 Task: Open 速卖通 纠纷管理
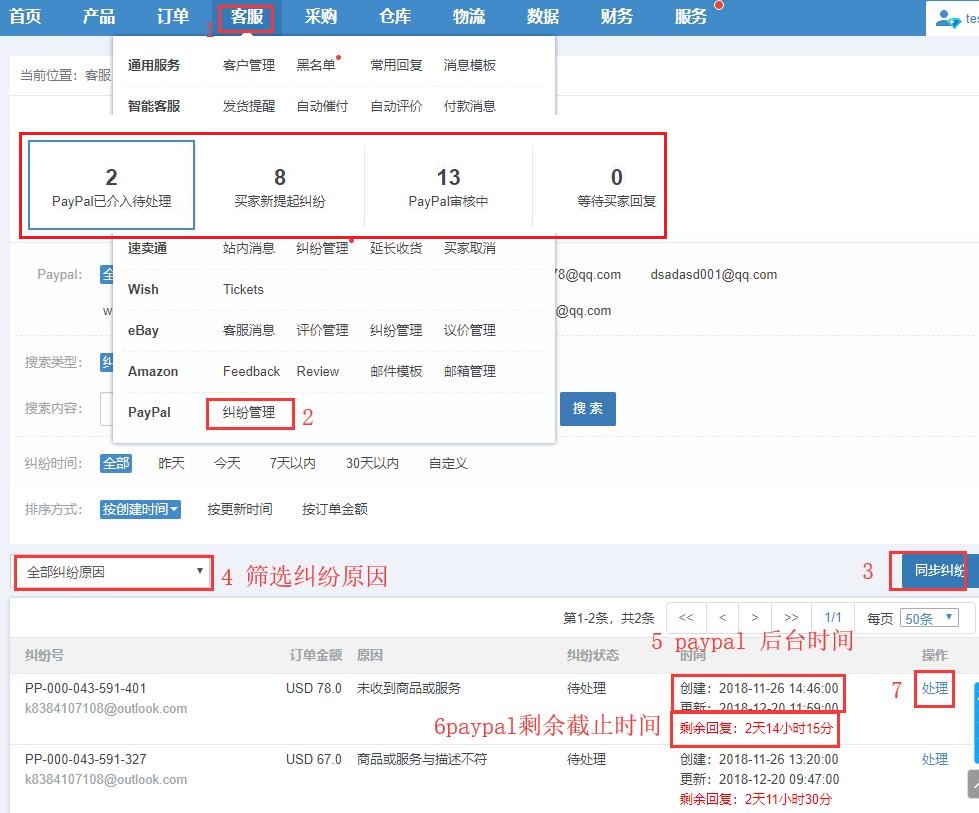tap(322, 249)
